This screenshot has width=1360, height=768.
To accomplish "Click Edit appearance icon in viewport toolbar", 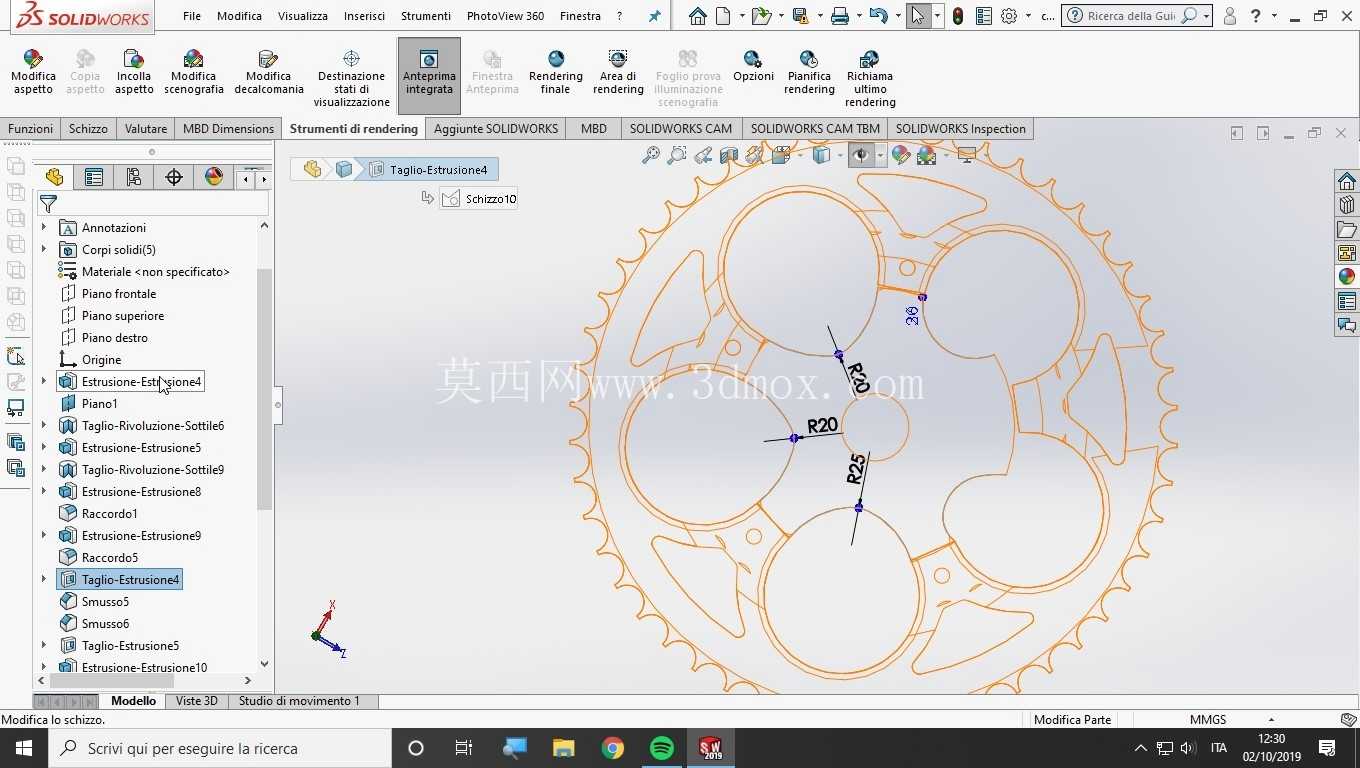I will [901, 155].
